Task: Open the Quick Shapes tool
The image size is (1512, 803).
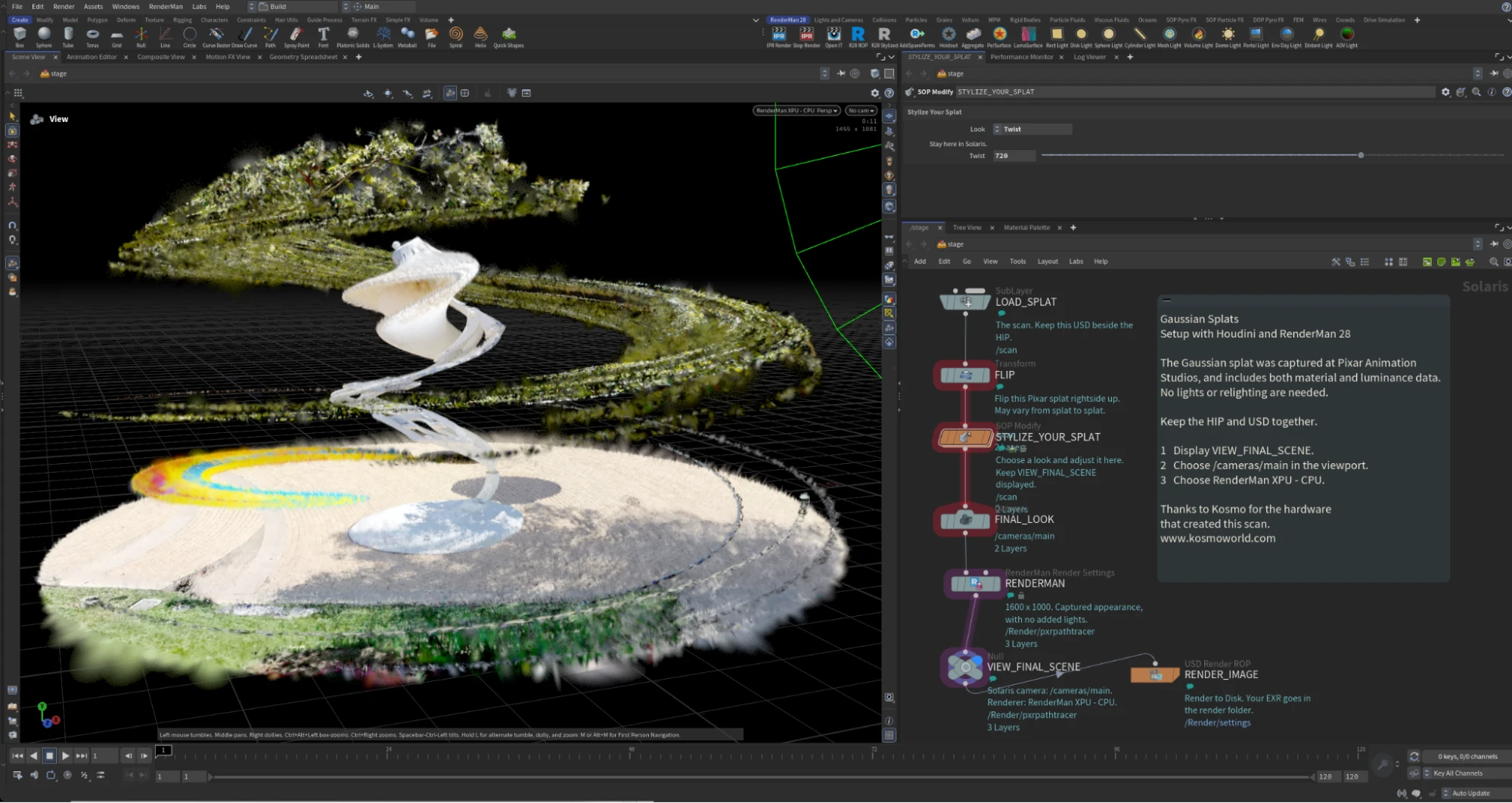Action: (508, 36)
